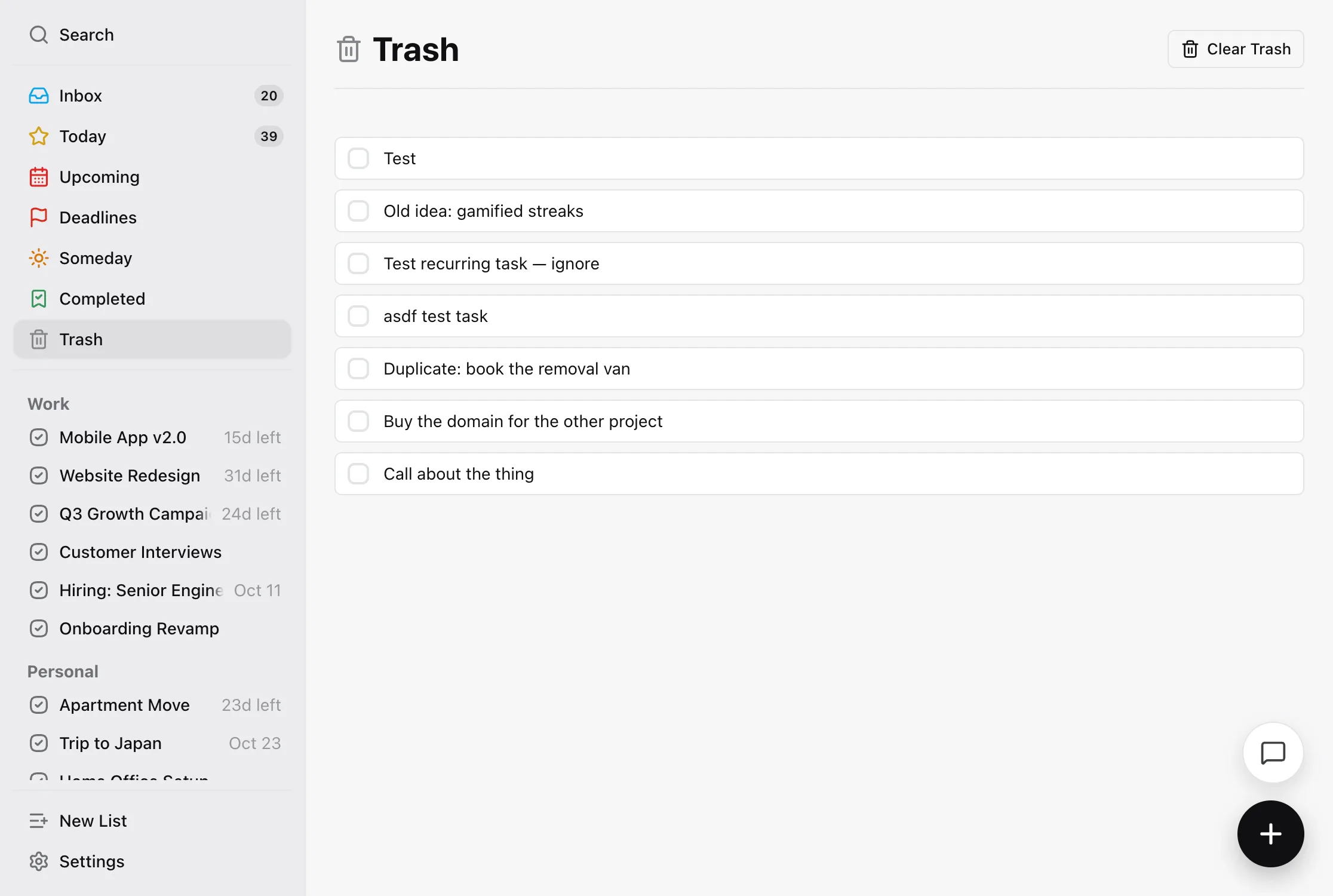The height and width of the screenshot is (896, 1333).
Task: Select the Trash label in the sidebar
Action: pyautogui.click(x=81, y=339)
